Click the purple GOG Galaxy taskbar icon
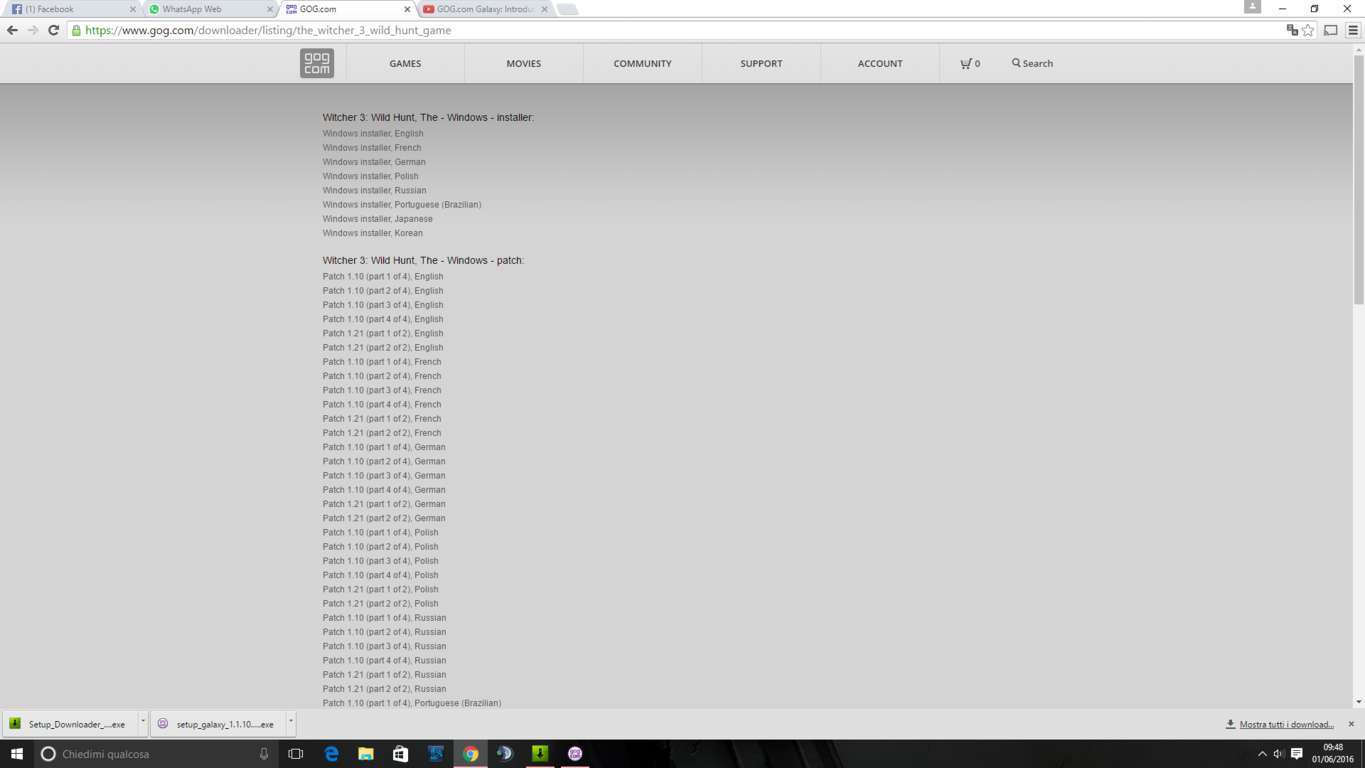Viewport: 1365px width, 768px height. click(x=575, y=754)
